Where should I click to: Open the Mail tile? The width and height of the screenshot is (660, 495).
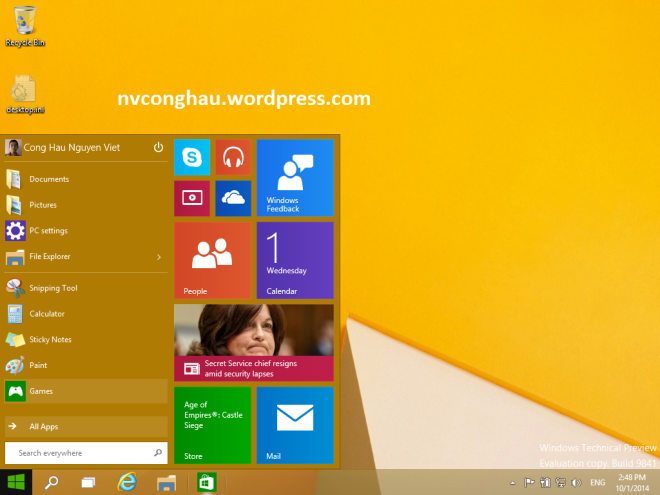[295, 425]
